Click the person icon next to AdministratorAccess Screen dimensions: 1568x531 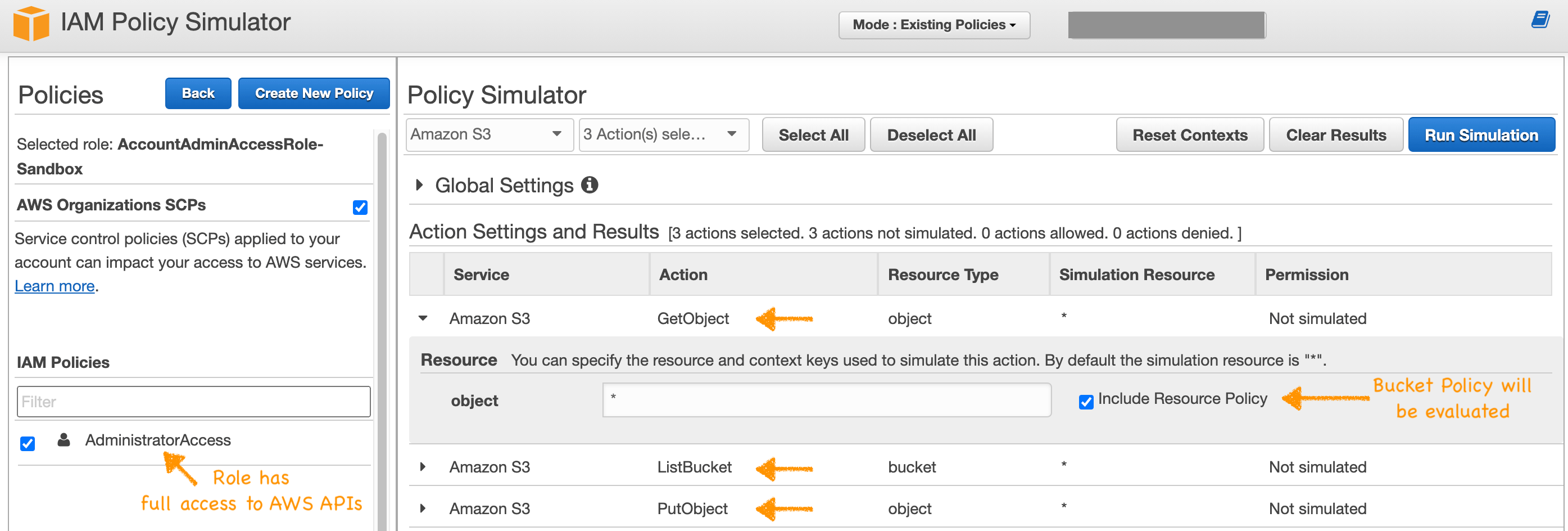64,440
